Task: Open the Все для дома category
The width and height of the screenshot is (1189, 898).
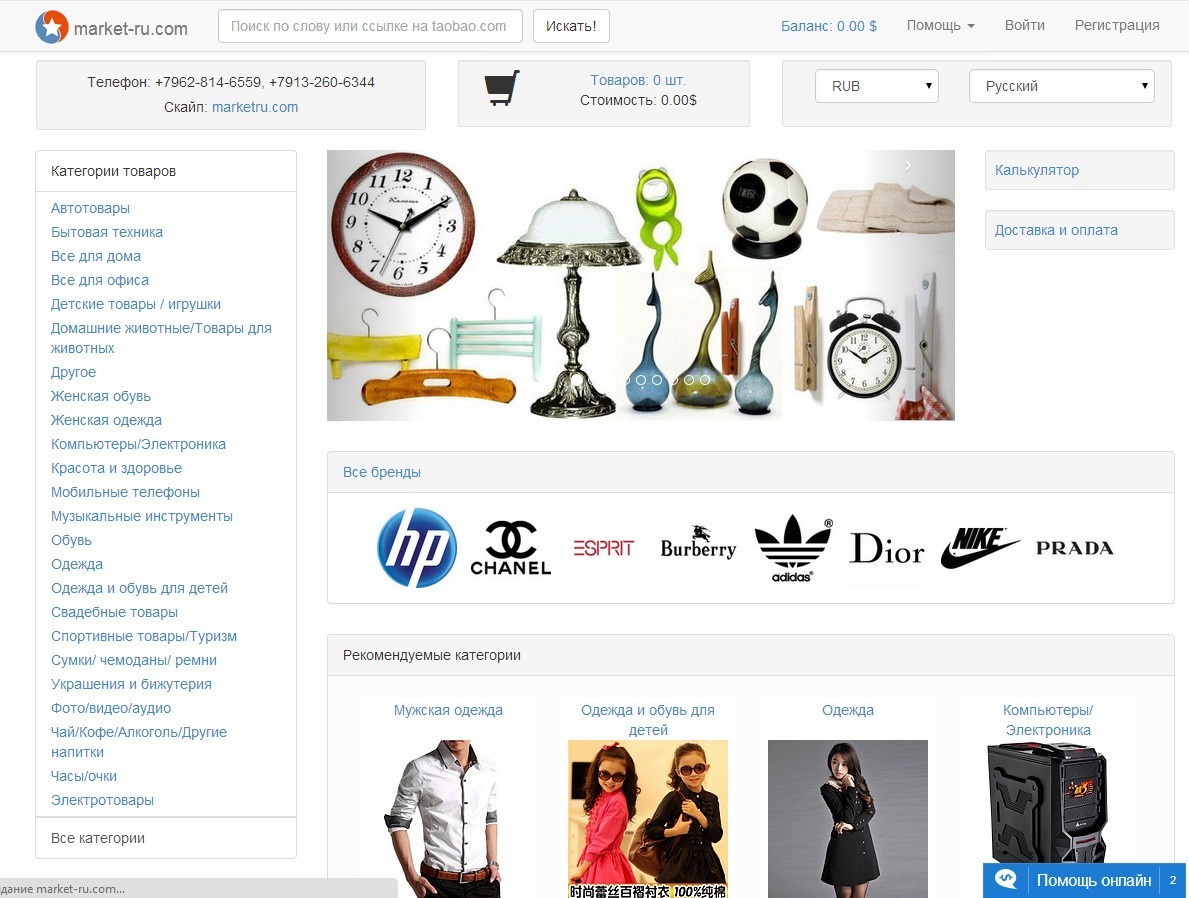Action: (x=96, y=256)
